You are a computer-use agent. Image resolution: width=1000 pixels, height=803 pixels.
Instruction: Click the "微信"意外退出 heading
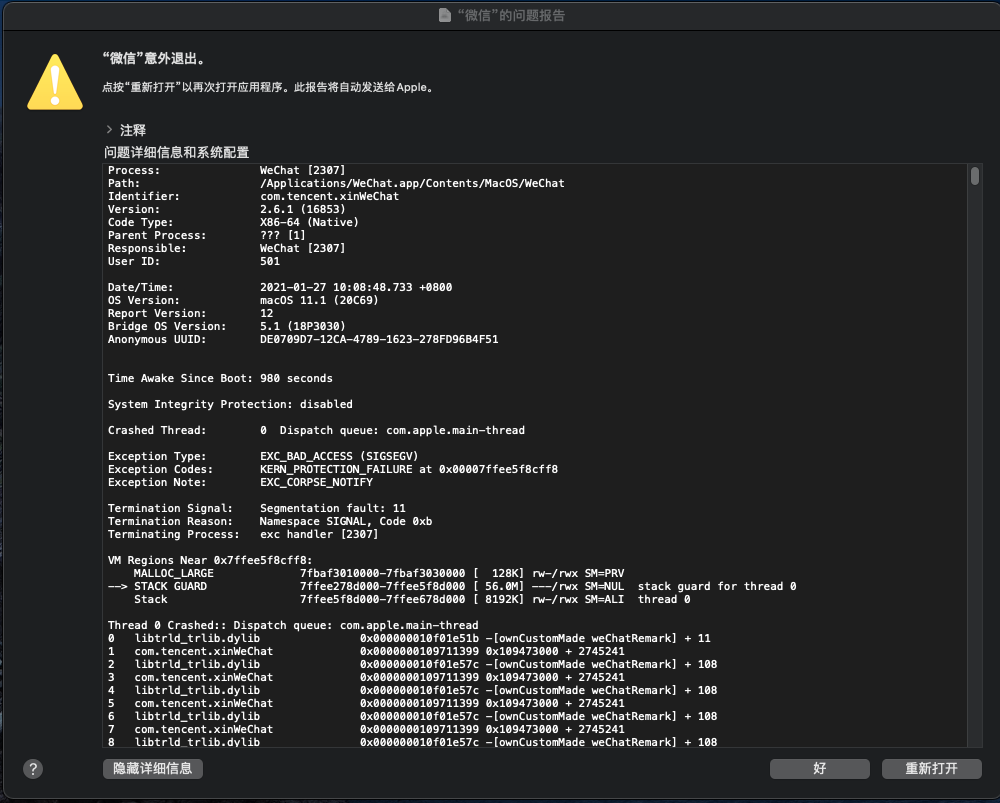[155, 59]
